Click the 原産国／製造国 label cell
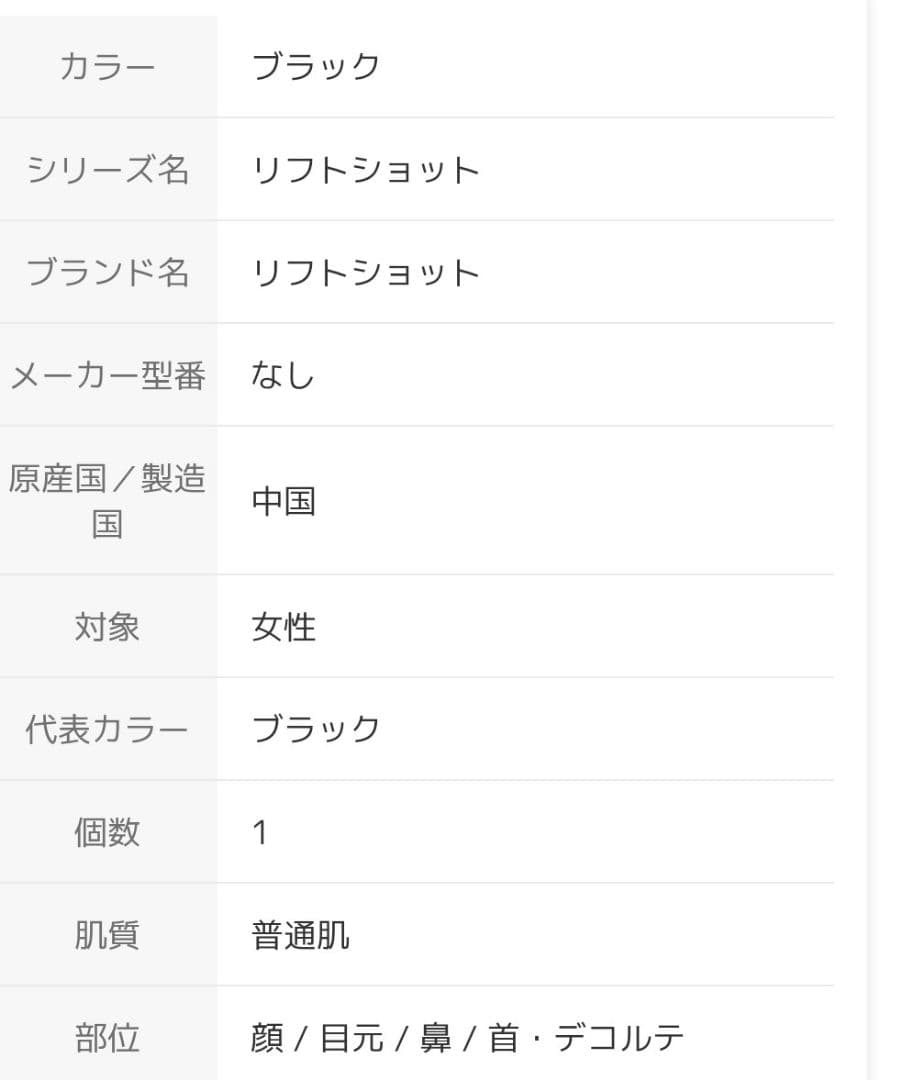 [107, 500]
